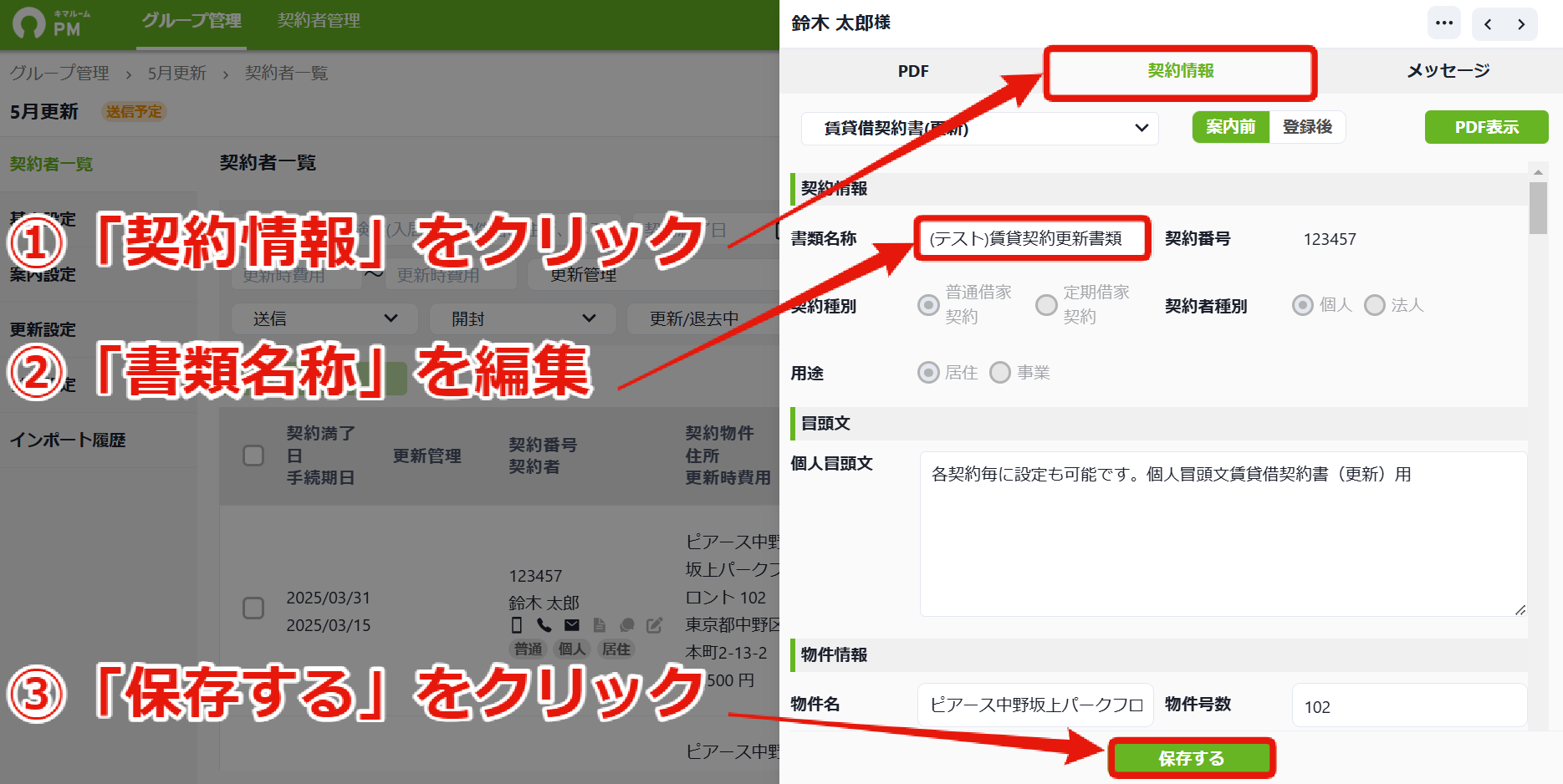The image size is (1563, 784).
Task: Click chat bubble icon for 鈴木 太郎
Action: click(627, 625)
